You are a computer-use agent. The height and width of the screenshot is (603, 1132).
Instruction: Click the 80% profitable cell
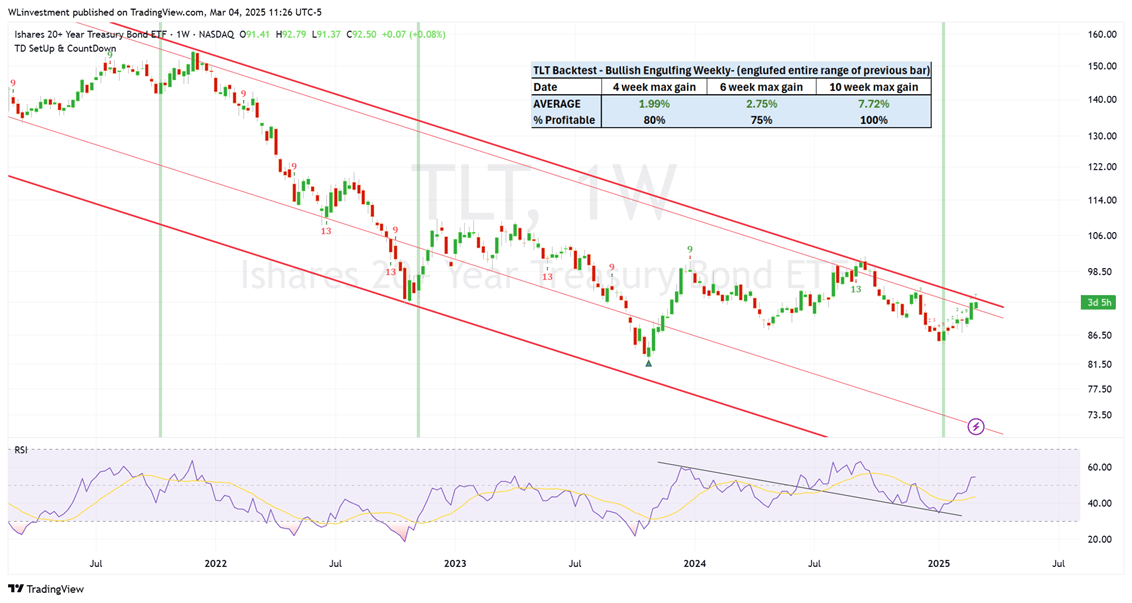point(654,120)
